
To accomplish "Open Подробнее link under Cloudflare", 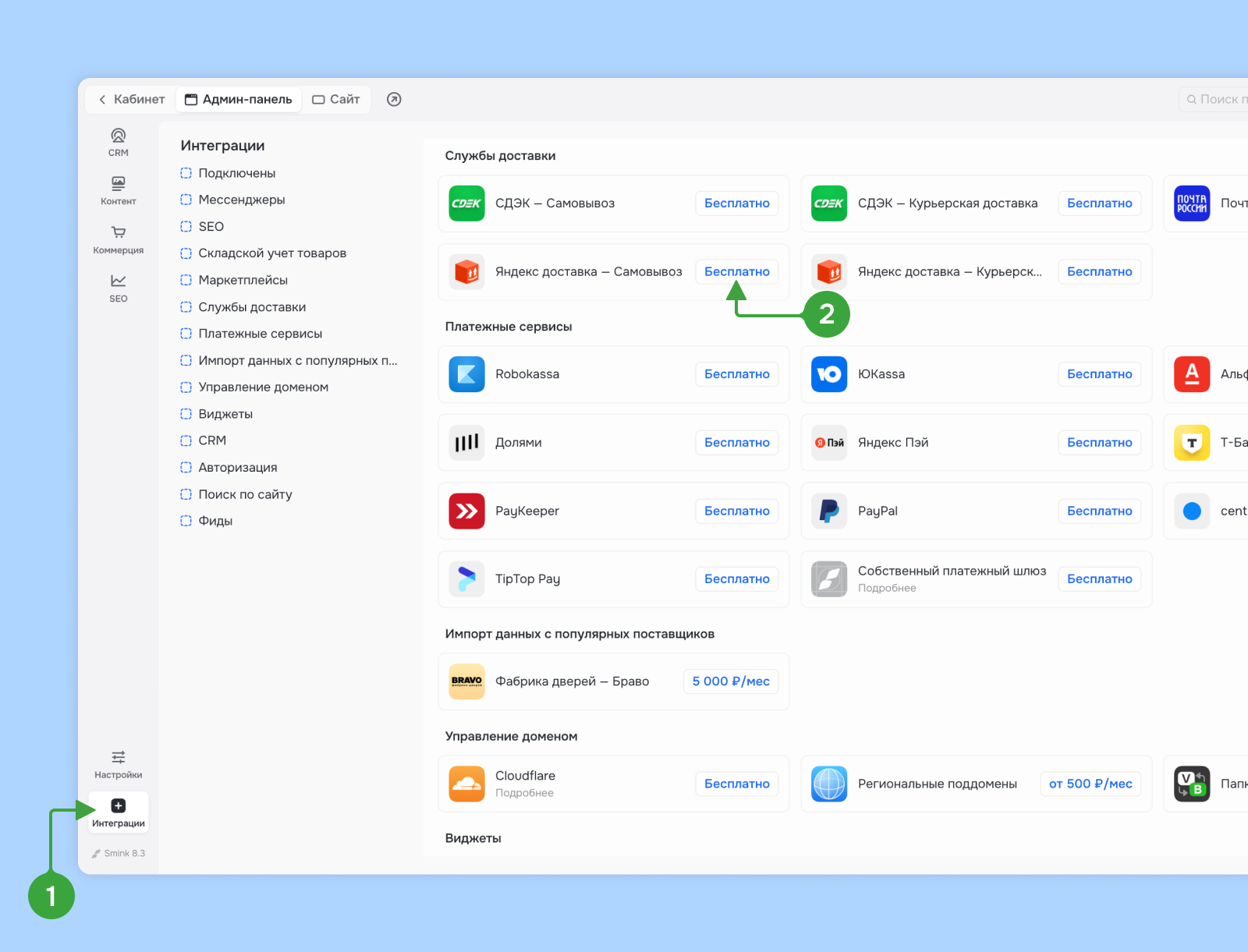I will click(524, 793).
